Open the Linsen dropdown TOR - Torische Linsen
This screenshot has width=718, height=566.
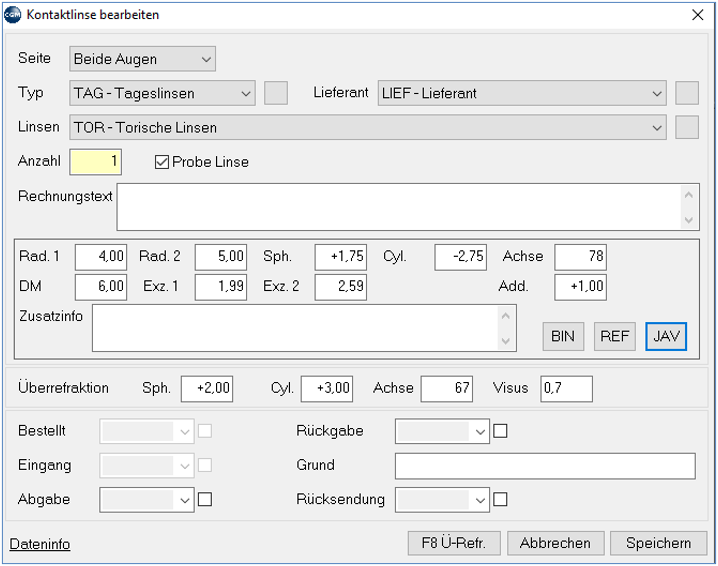click(368, 128)
